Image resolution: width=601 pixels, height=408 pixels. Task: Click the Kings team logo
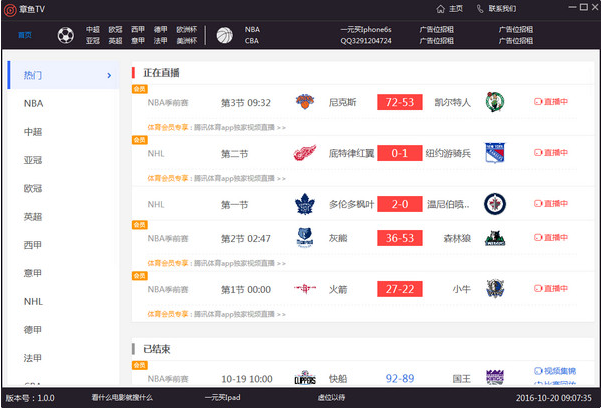point(495,377)
